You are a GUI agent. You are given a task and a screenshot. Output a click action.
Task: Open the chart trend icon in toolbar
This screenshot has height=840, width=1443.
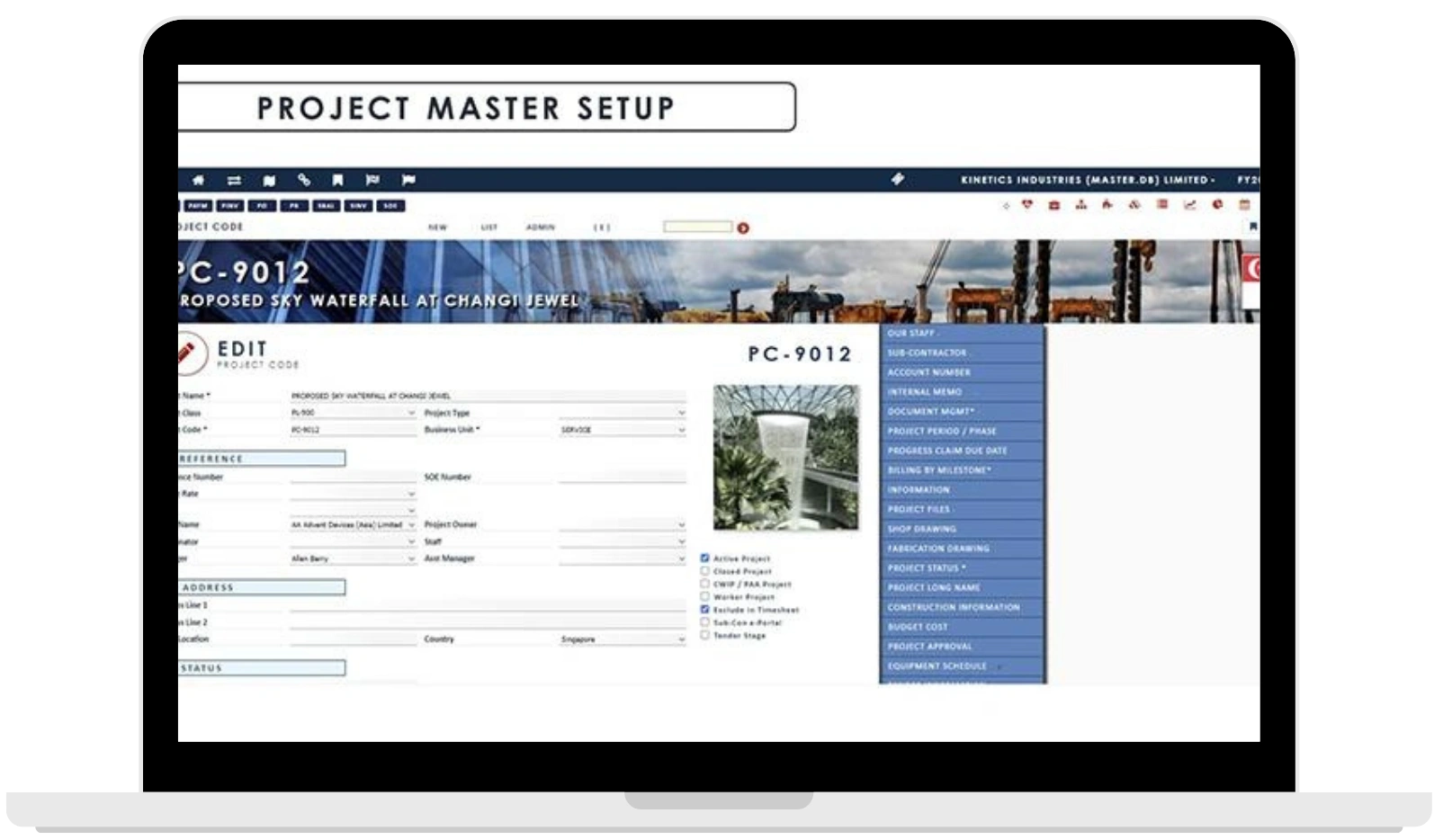[1188, 206]
